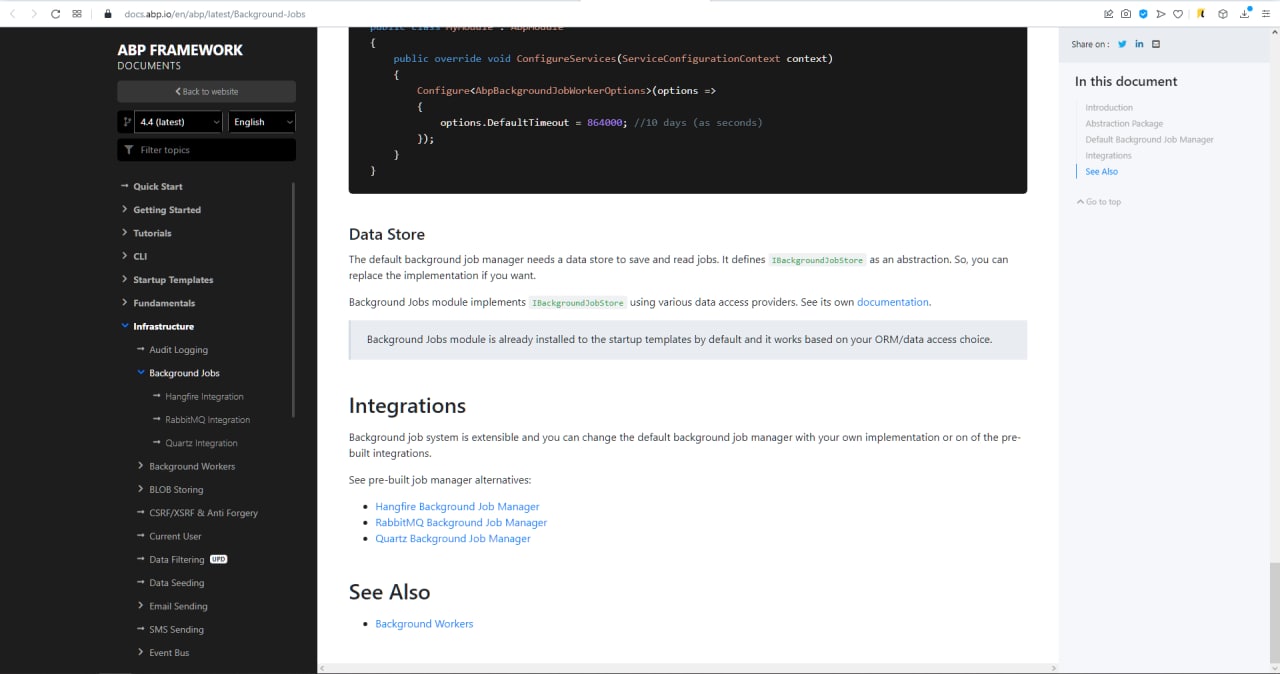Reload the page with the refresh icon
The height and width of the screenshot is (674, 1280).
point(55,14)
